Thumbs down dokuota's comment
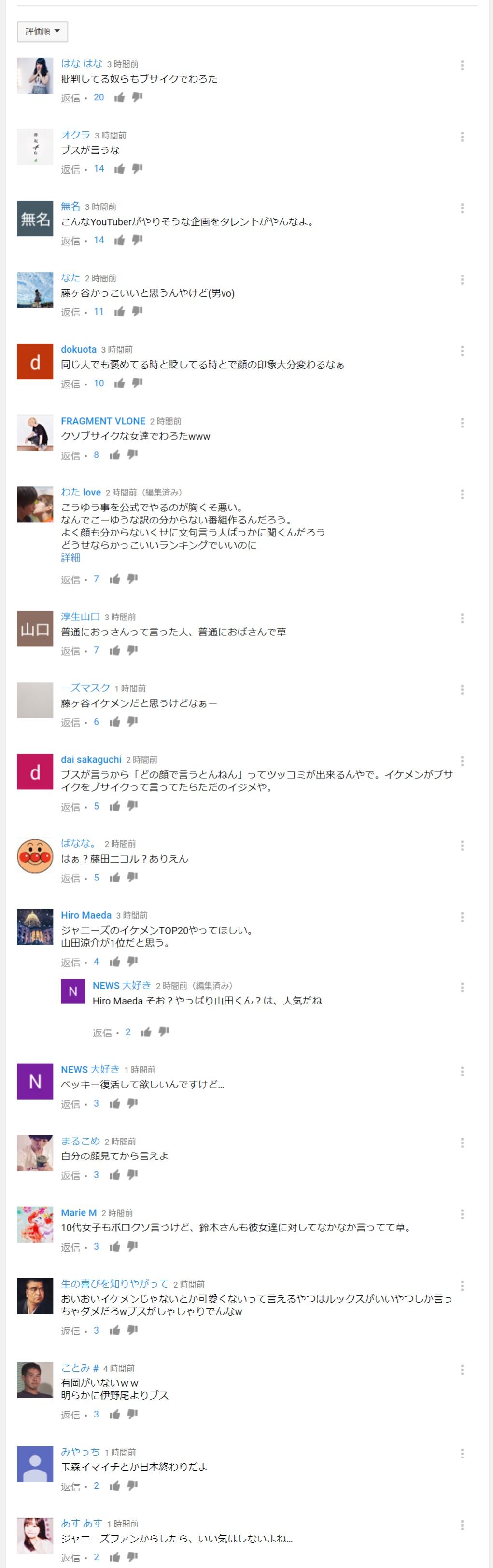This screenshot has width=493, height=1568. [137, 383]
